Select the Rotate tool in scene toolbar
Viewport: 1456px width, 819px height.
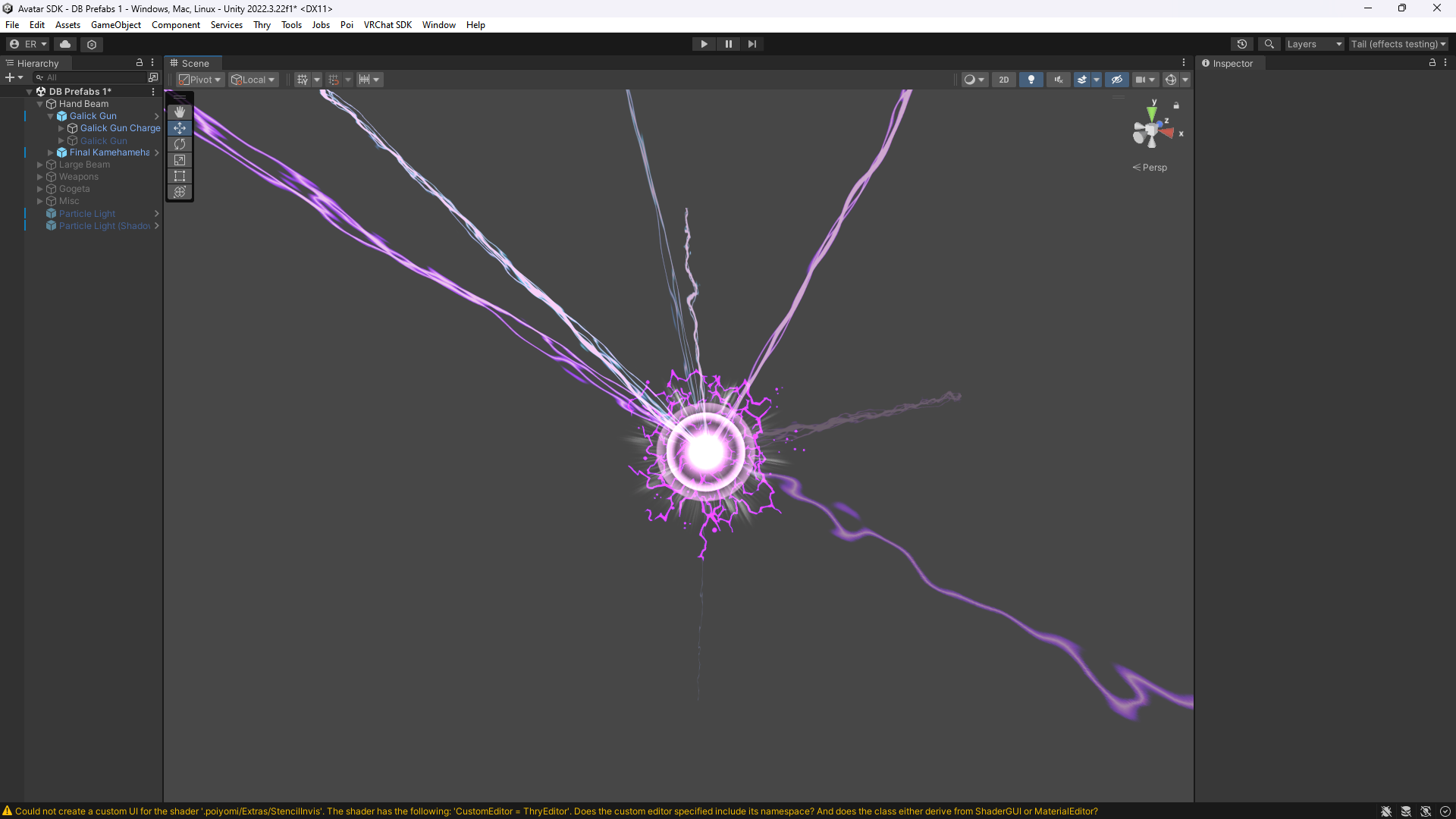(x=180, y=144)
